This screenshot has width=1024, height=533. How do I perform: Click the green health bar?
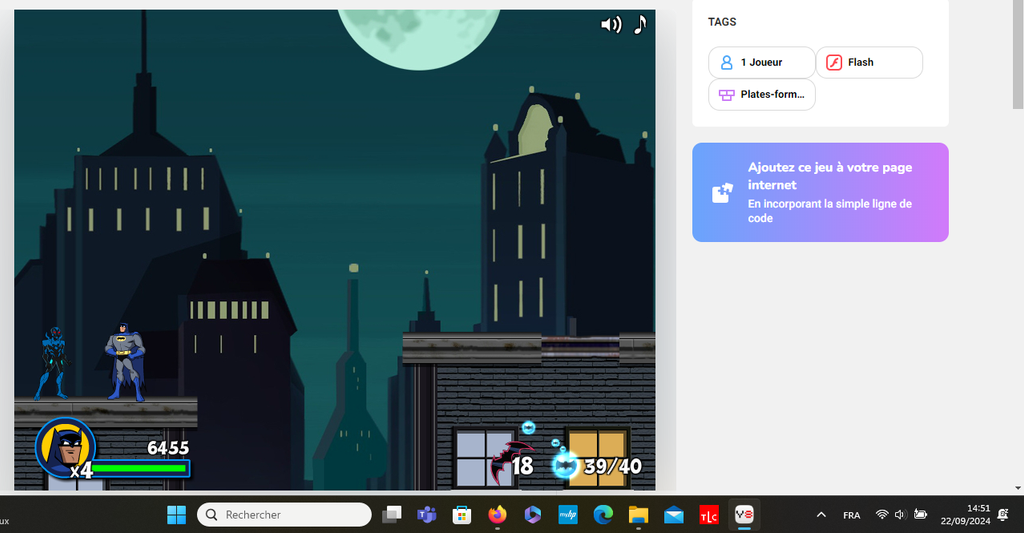(x=140, y=468)
